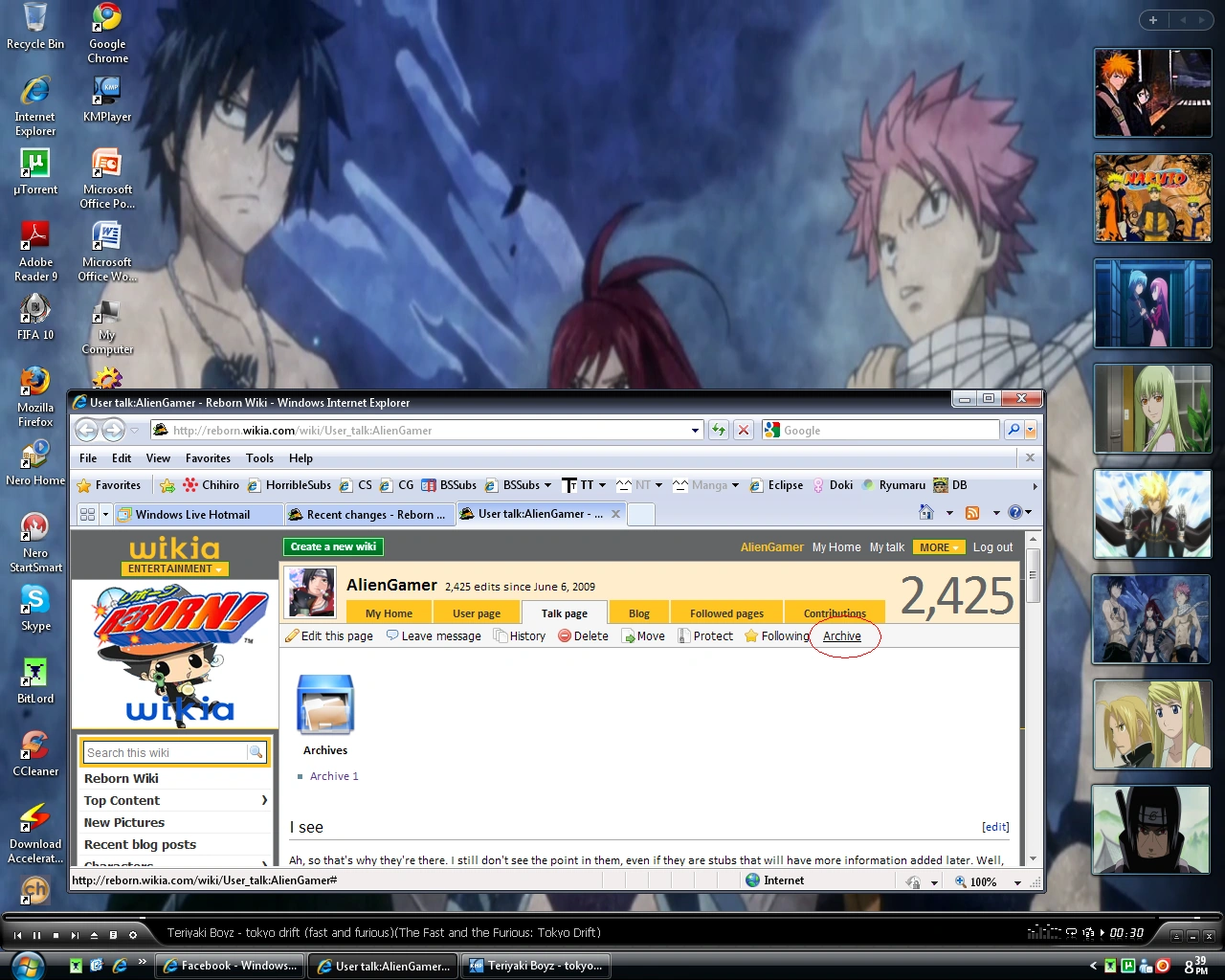Open the FIFA 10 desktop icon
Screen dimensions: 1225x980
35,317
